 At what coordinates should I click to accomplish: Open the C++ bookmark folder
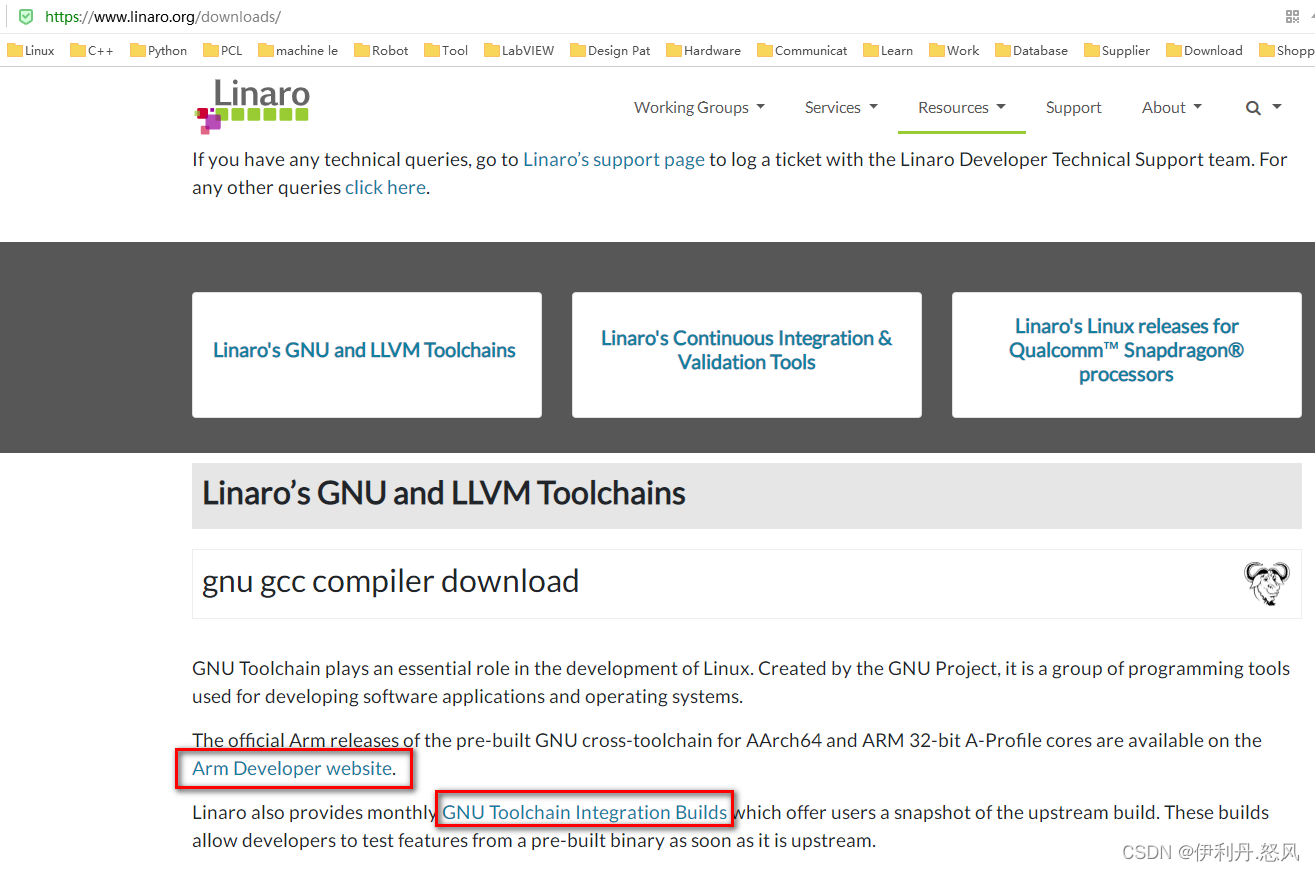pos(92,50)
